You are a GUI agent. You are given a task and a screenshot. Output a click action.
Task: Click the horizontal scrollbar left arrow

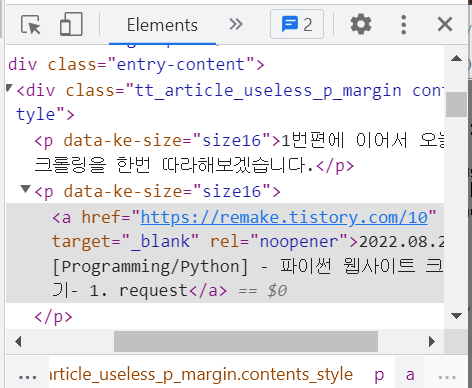point(18,341)
